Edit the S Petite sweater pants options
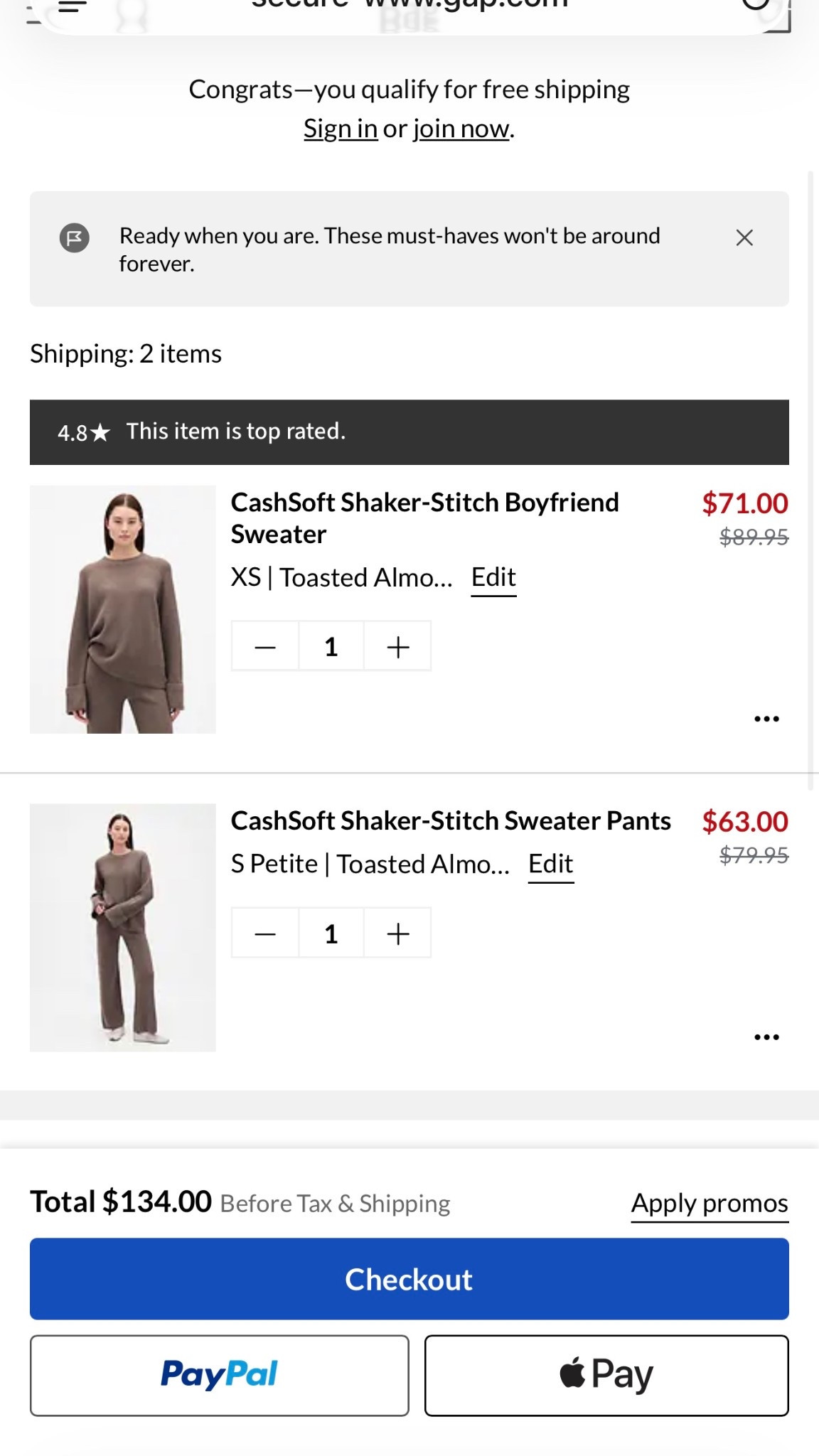The image size is (819, 1456). [x=550, y=864]
